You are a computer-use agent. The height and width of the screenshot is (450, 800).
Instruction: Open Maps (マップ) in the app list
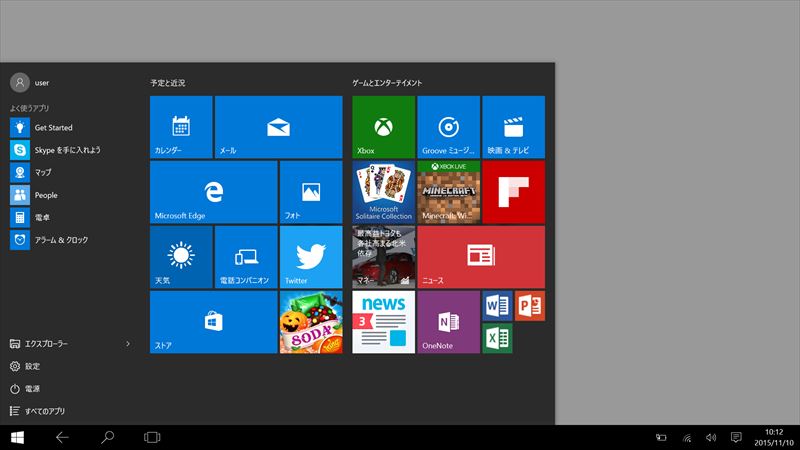[x=71, y=172]
